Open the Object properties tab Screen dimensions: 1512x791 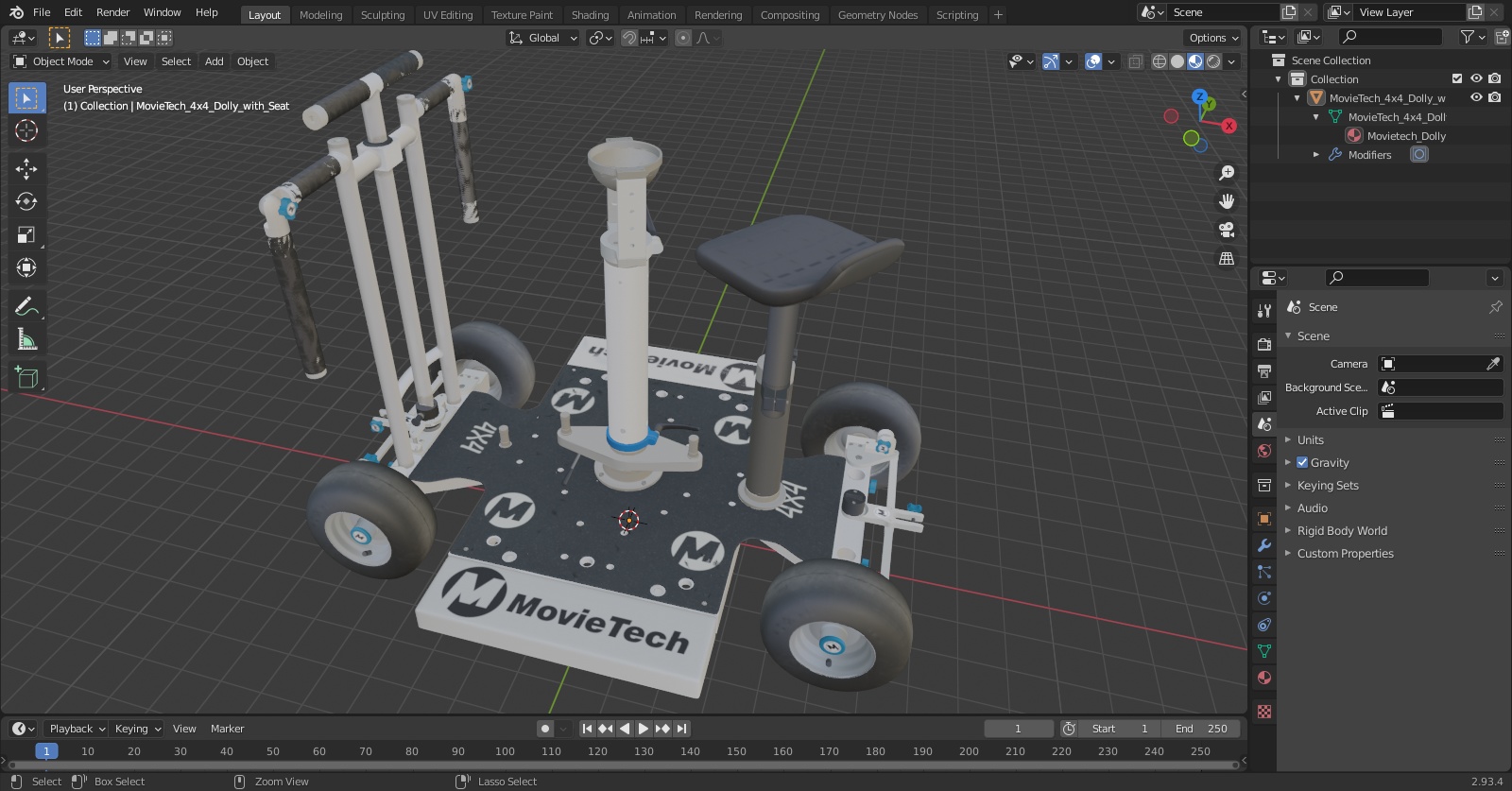1264,519
